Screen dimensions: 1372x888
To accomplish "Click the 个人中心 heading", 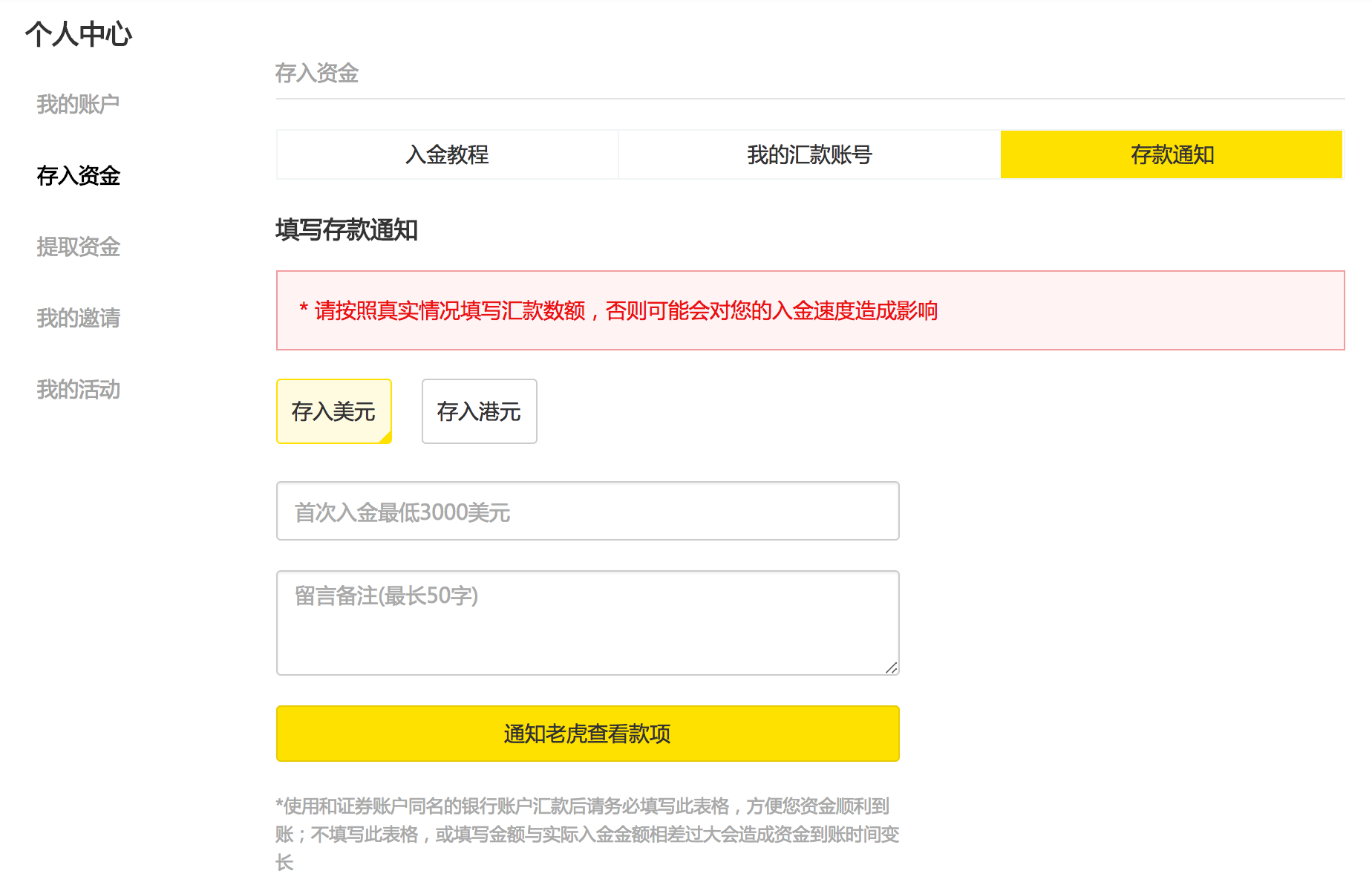I will pos(79,34).
